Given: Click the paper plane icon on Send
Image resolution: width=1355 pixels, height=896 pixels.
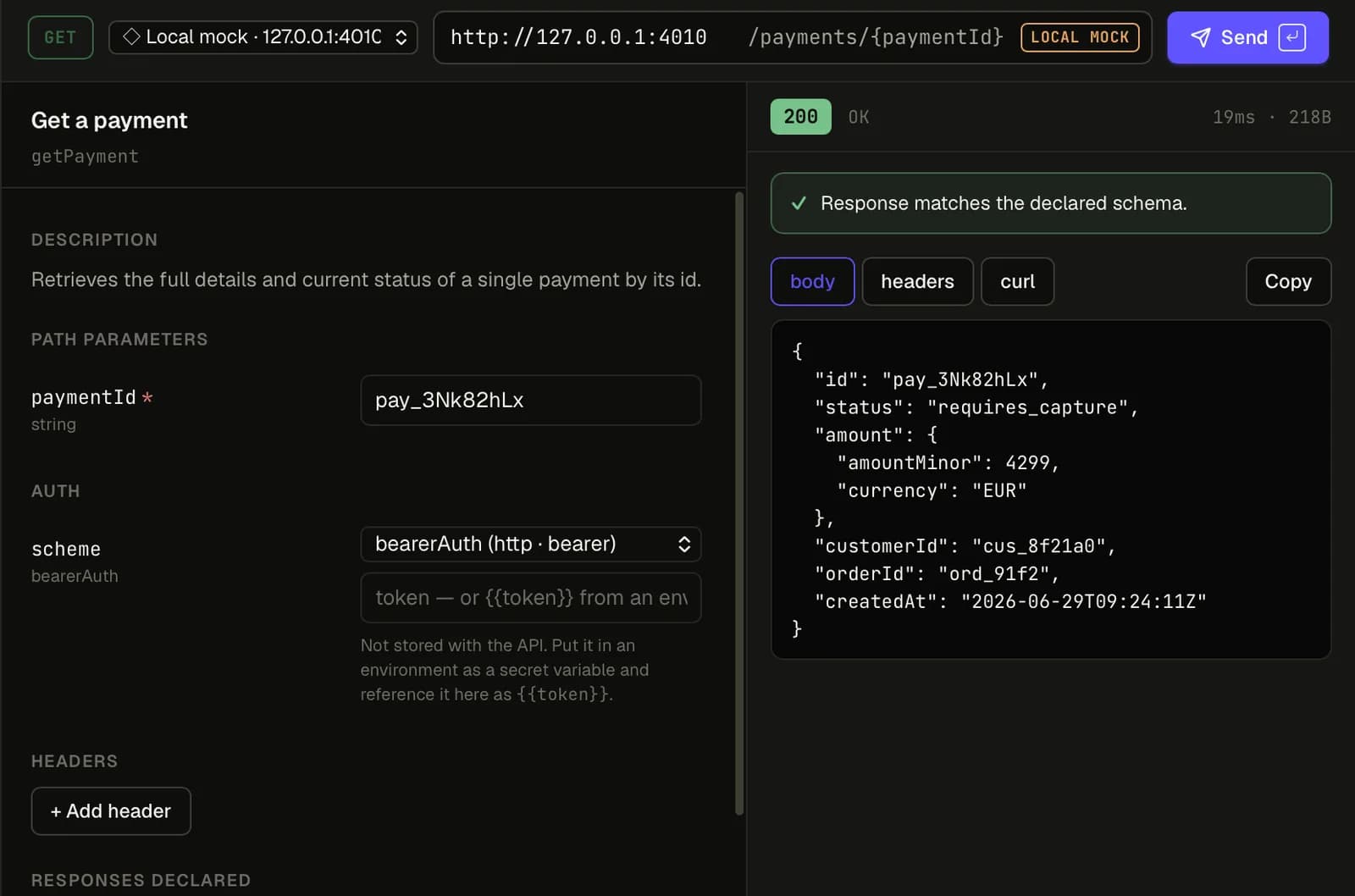Looking at the screenshot, I should [x=1200, y=37].
